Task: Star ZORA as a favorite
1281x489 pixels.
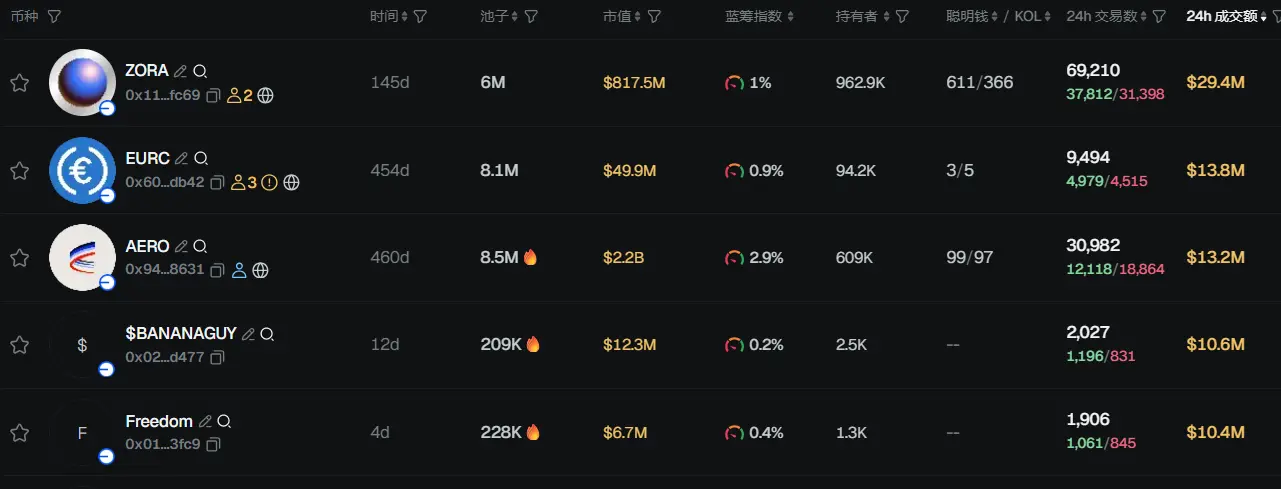Action: click(x=19, y=83)
